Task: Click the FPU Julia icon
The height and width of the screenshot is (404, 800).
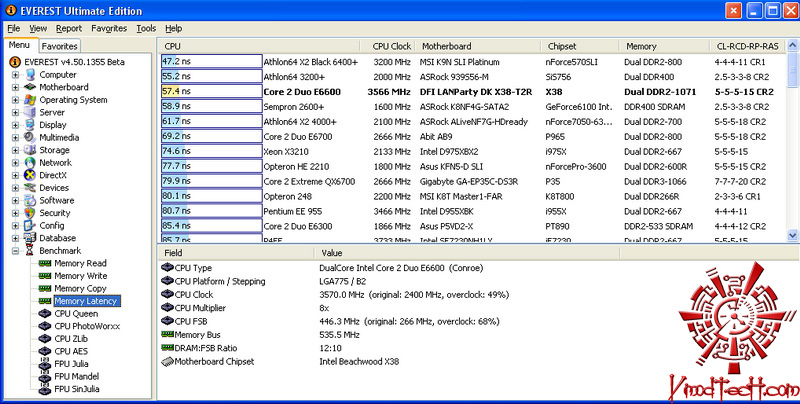Action: (45, 364)
